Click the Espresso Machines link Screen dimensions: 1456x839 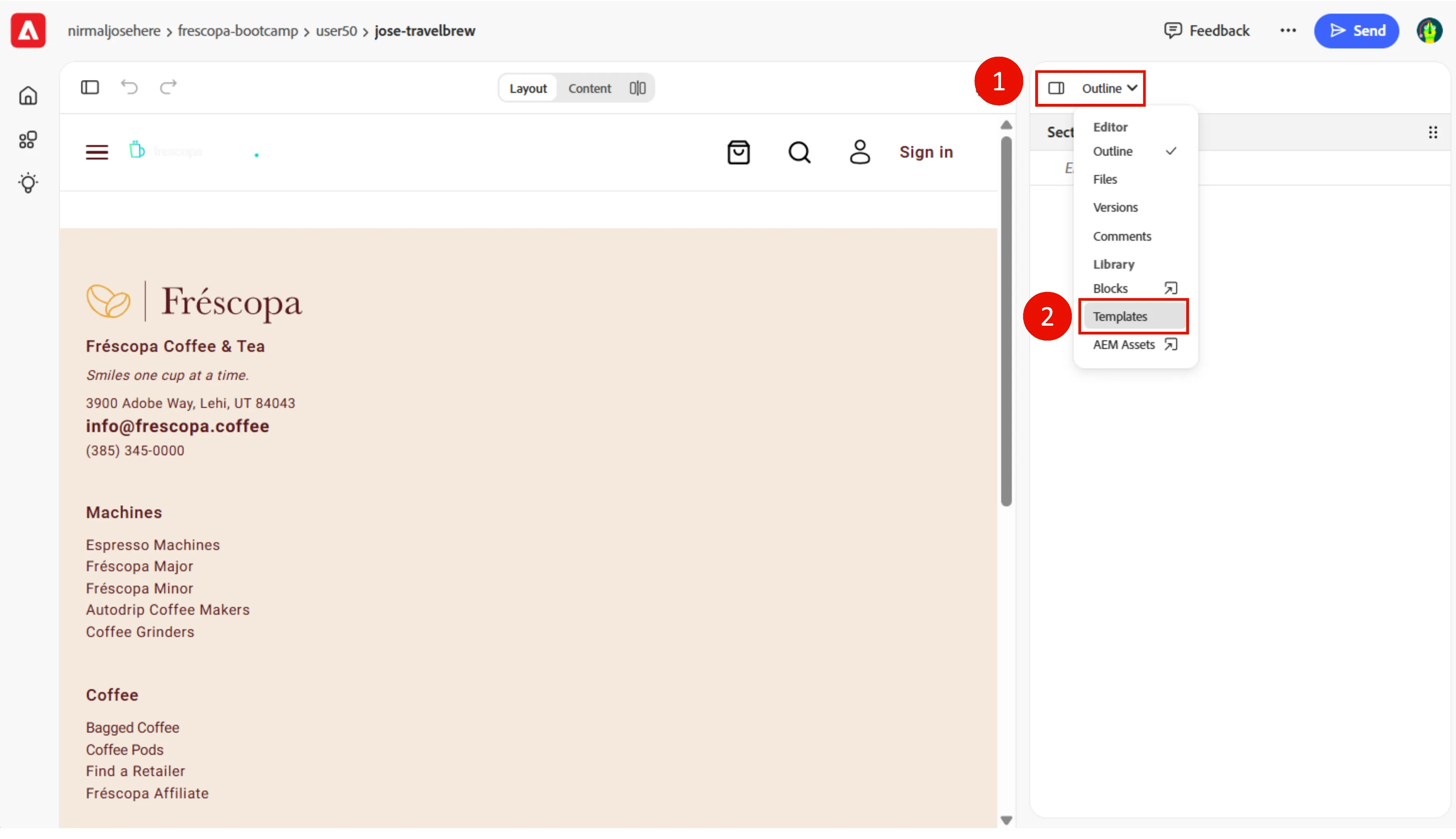tap(153, 545)
